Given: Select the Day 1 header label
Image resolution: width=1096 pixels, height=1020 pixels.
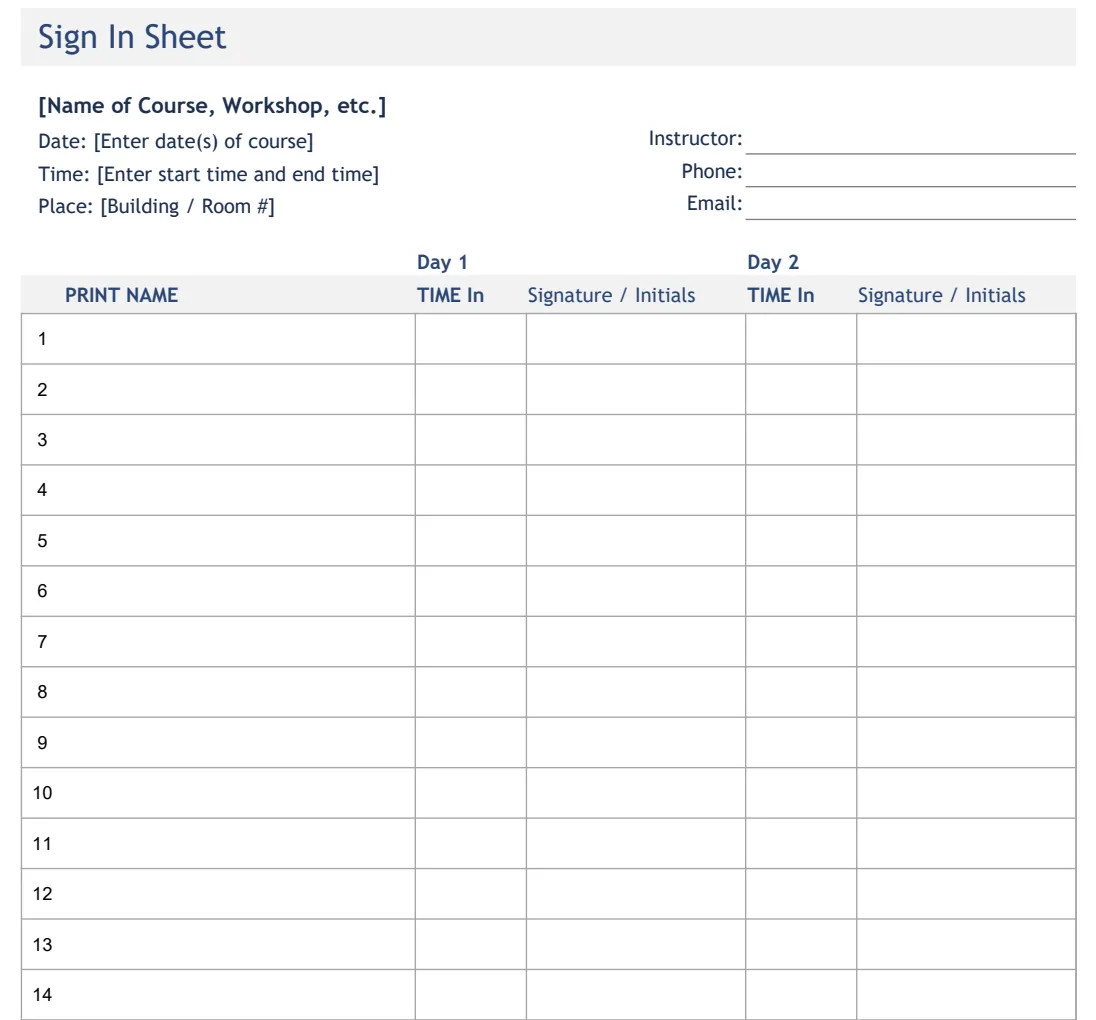Looking at the screenshot, I should (x=442, y=262).
